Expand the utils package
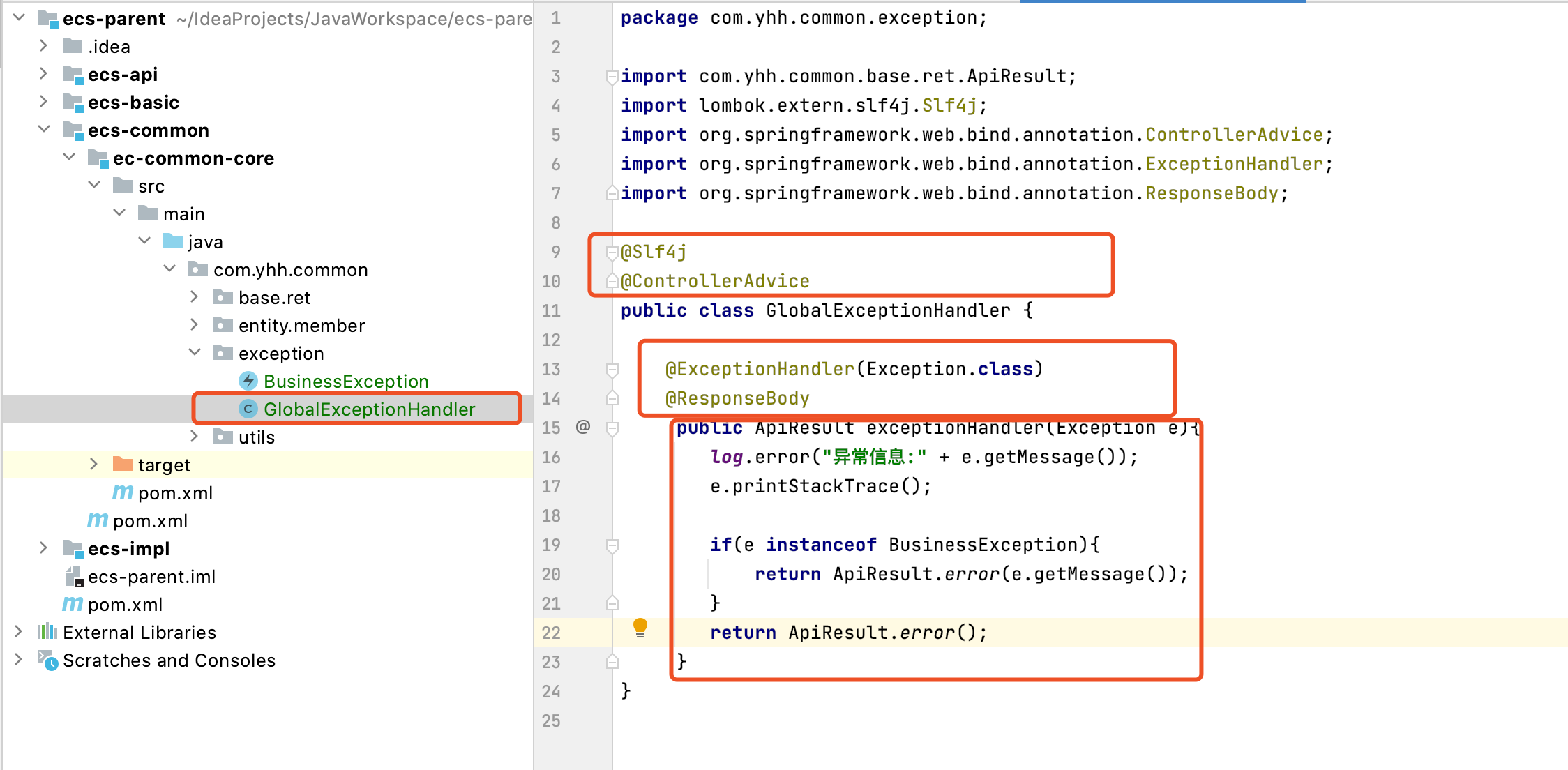 pos(195,437)
